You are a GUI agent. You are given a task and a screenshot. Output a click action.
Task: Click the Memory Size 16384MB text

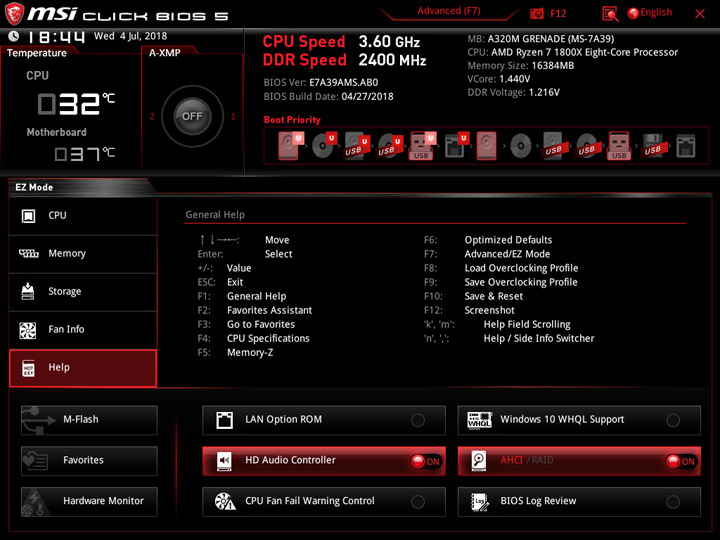point(521,66)
